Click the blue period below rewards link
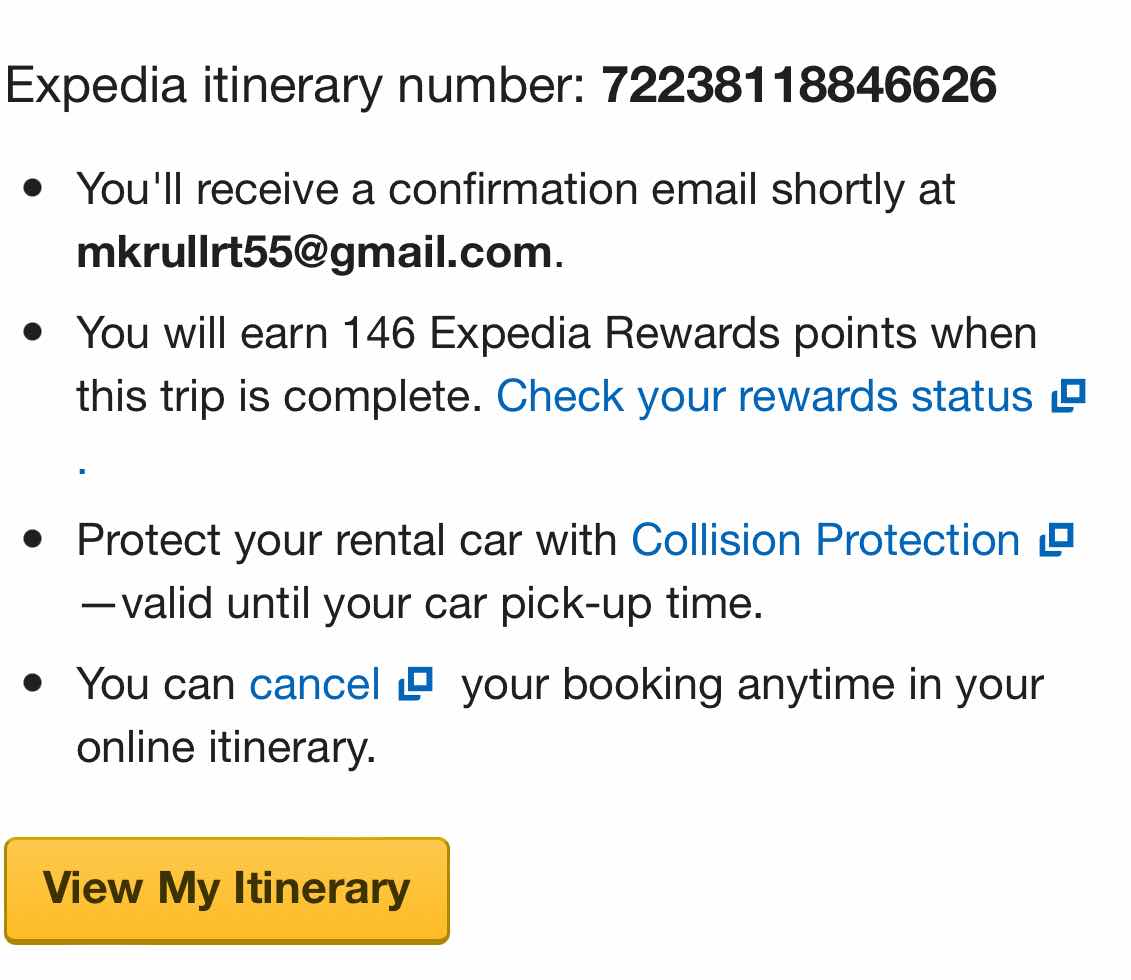The height and width of the screenshot is (980, 1131). (82, 471)
